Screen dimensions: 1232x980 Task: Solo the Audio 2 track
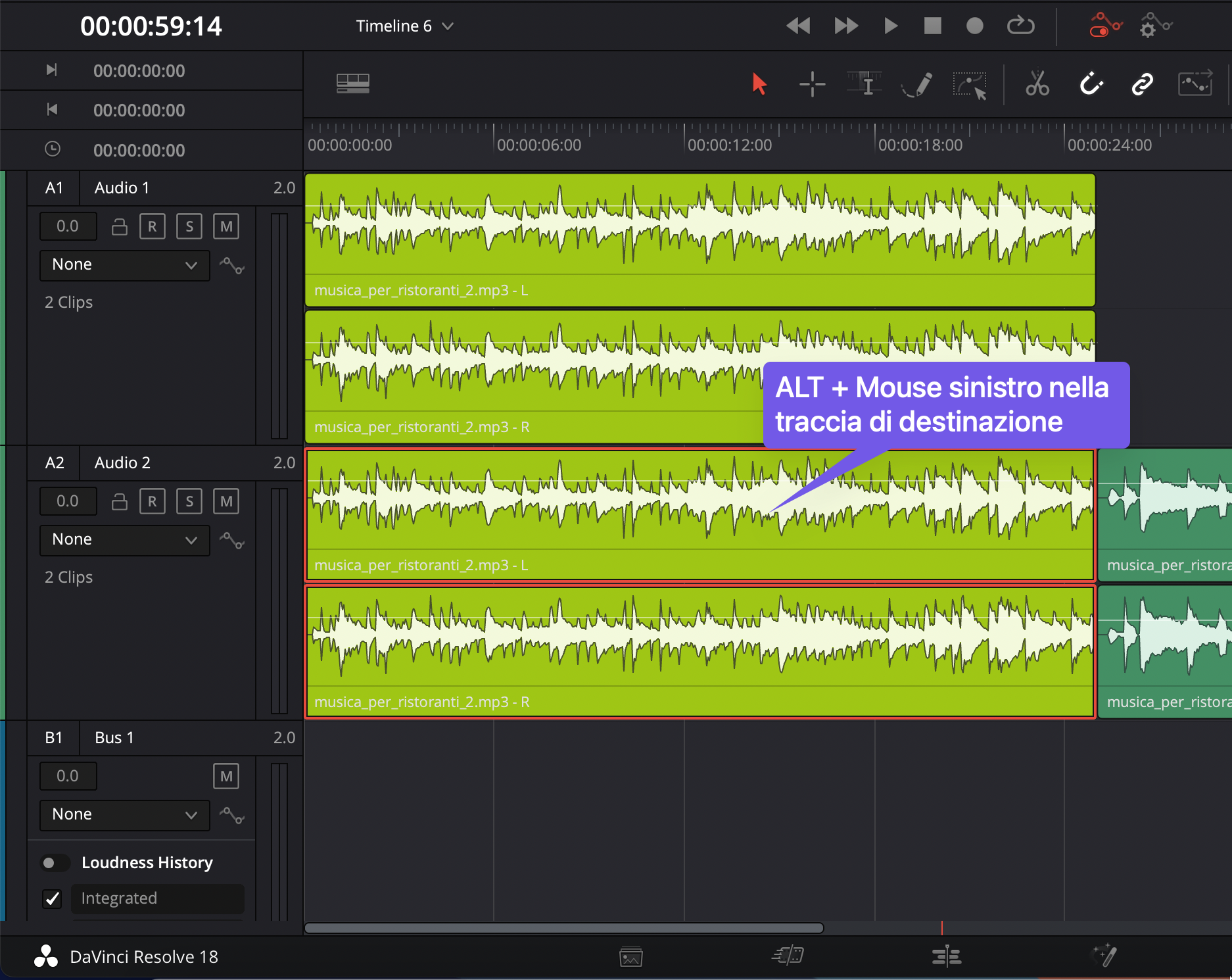[189, 501]
